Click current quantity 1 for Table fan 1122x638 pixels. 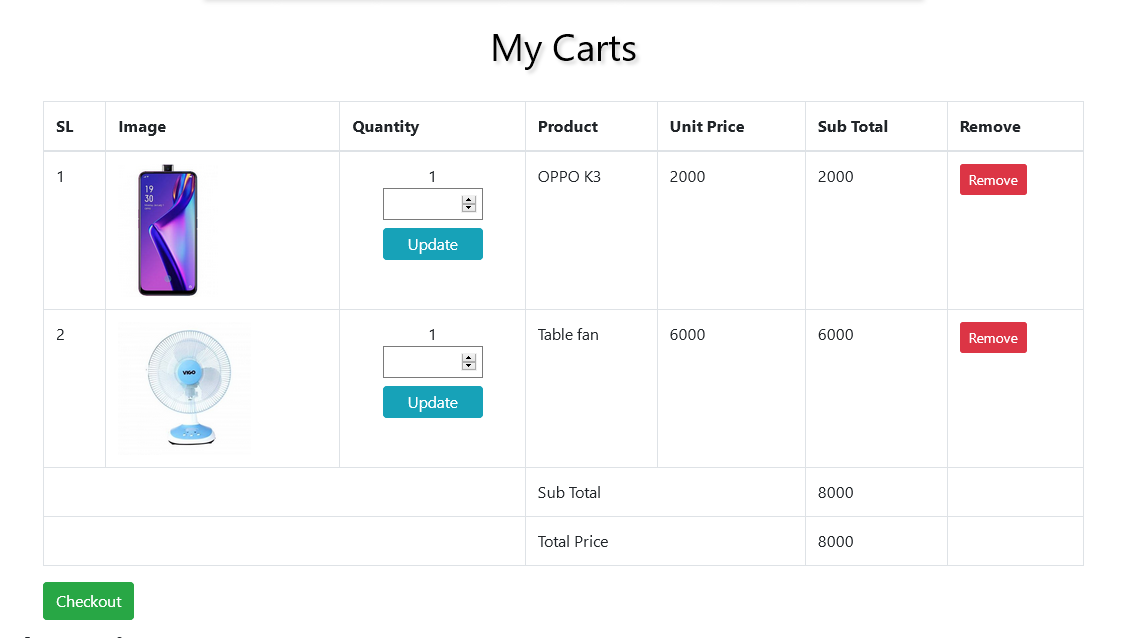(432, 335)
